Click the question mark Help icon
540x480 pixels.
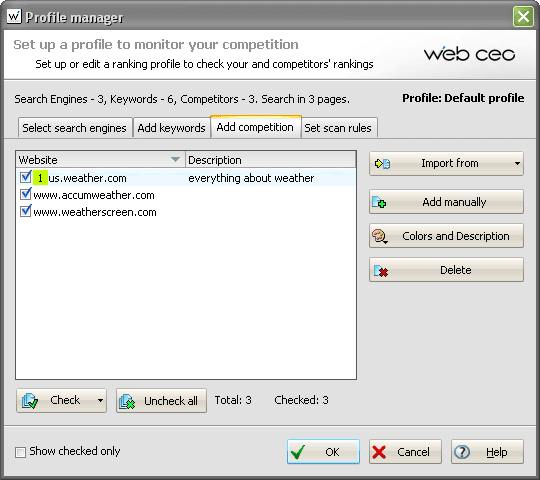[462, 452]
